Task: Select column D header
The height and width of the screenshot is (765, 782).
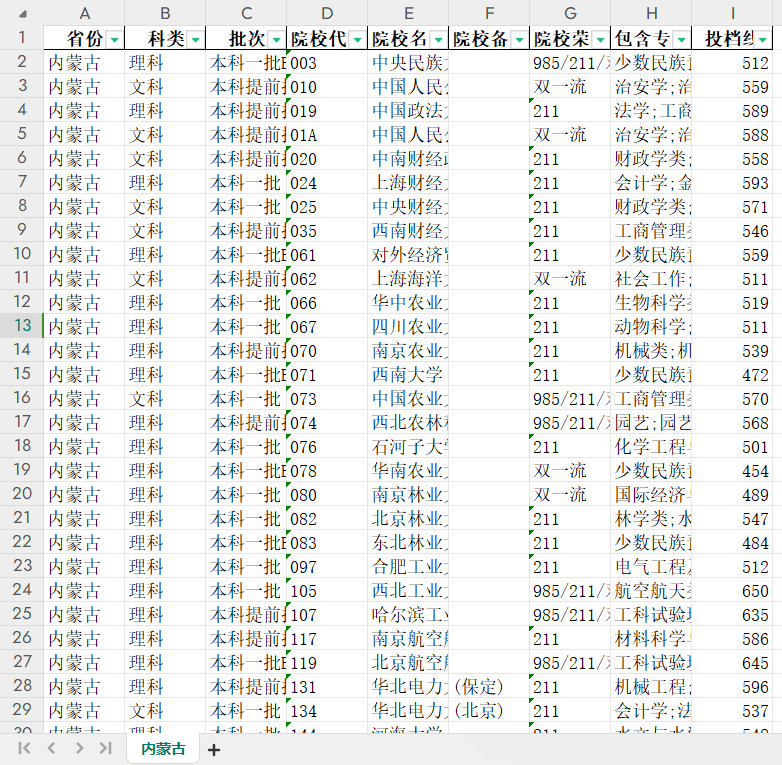Action: point(327,13)
